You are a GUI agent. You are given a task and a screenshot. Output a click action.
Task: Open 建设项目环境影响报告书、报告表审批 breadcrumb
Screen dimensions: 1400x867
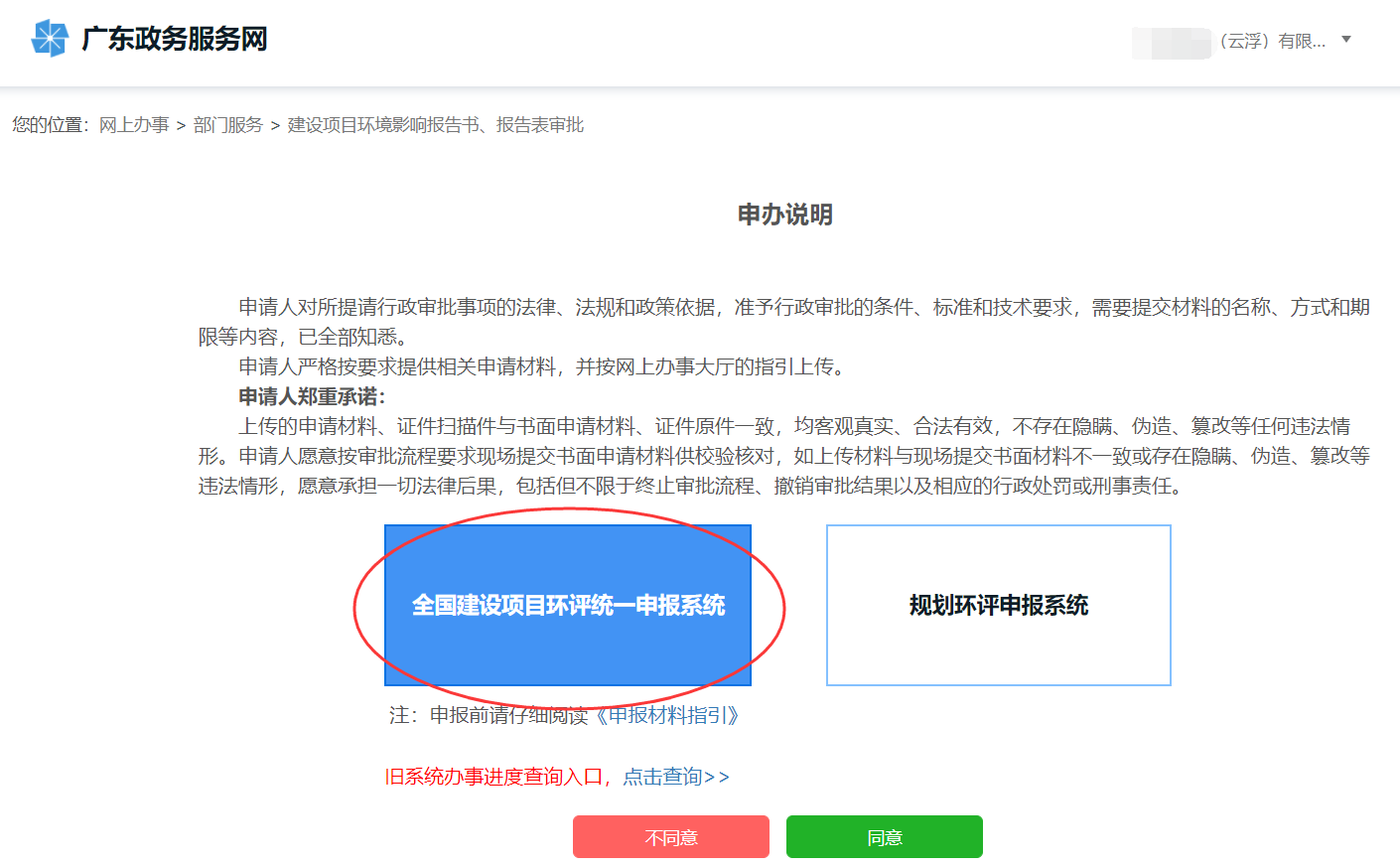pyautogui.click(x=435, y=125)
